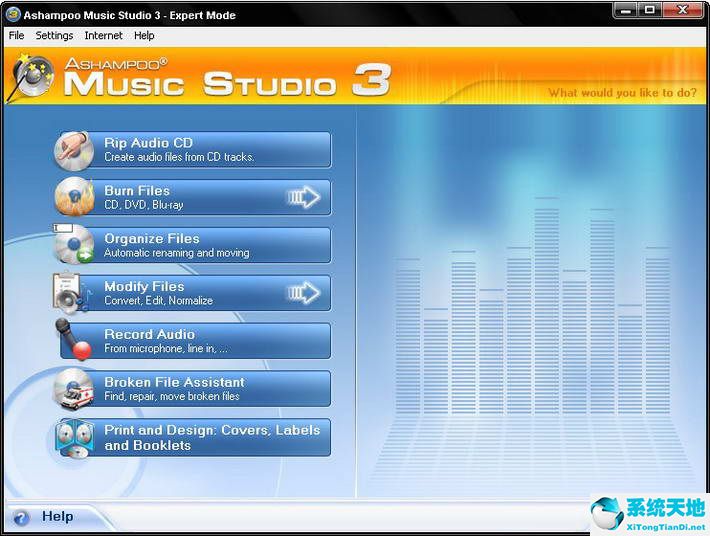Open the Settings menu
710x536 pixels.
pyautogui.click(x=54, y=35)
